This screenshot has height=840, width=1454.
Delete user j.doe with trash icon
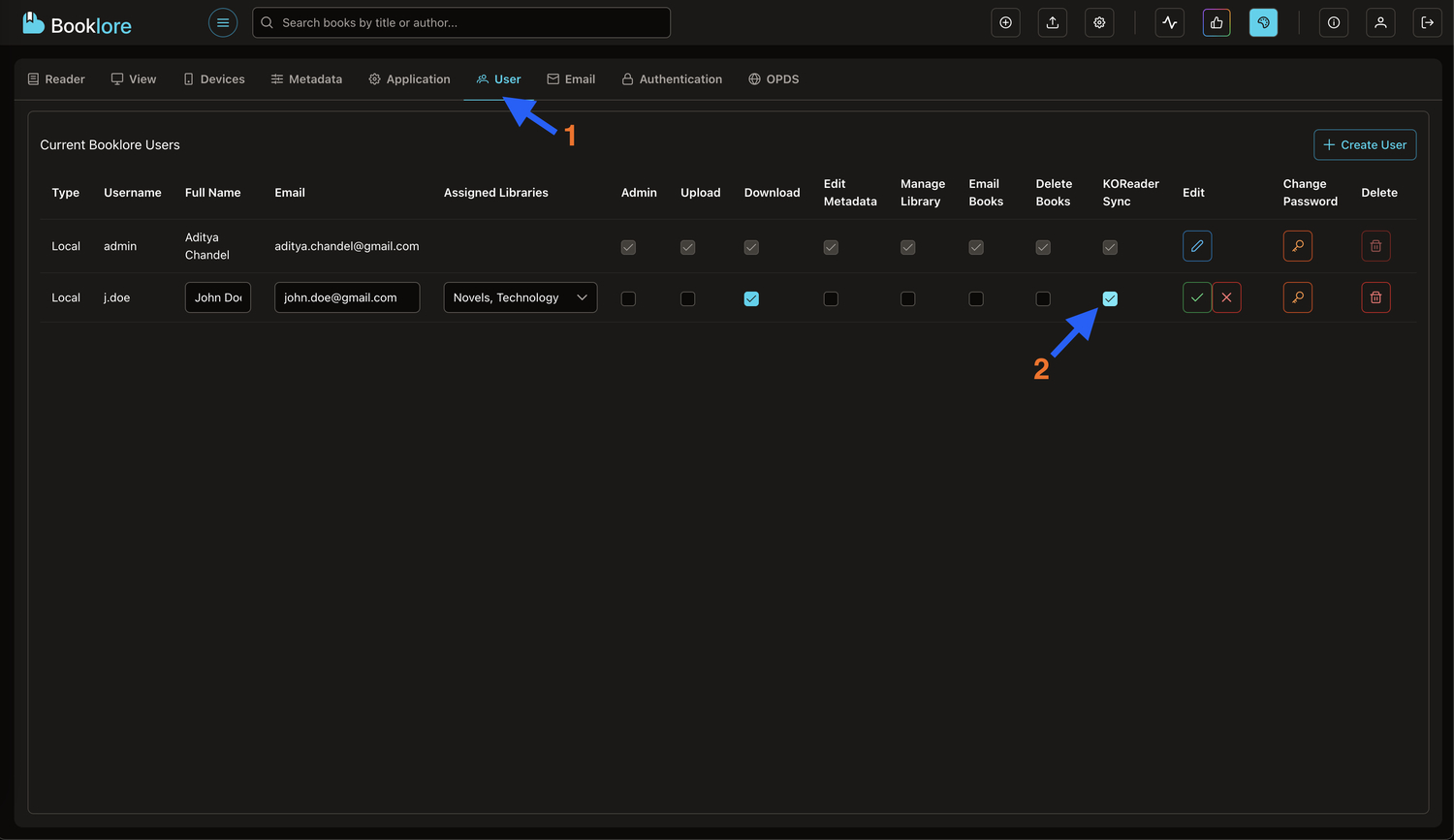tap(1375, 297)
